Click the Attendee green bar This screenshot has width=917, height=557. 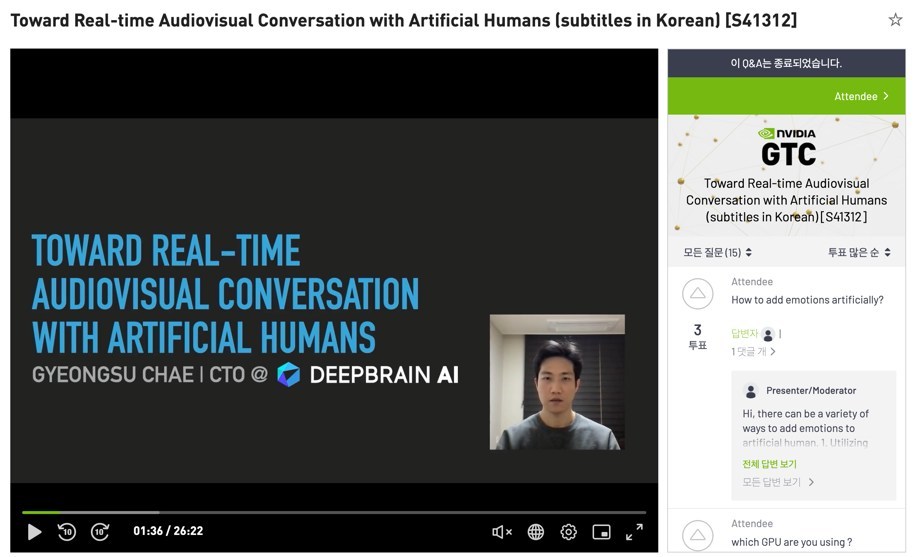pyautogui.click(x=786, y=96)
